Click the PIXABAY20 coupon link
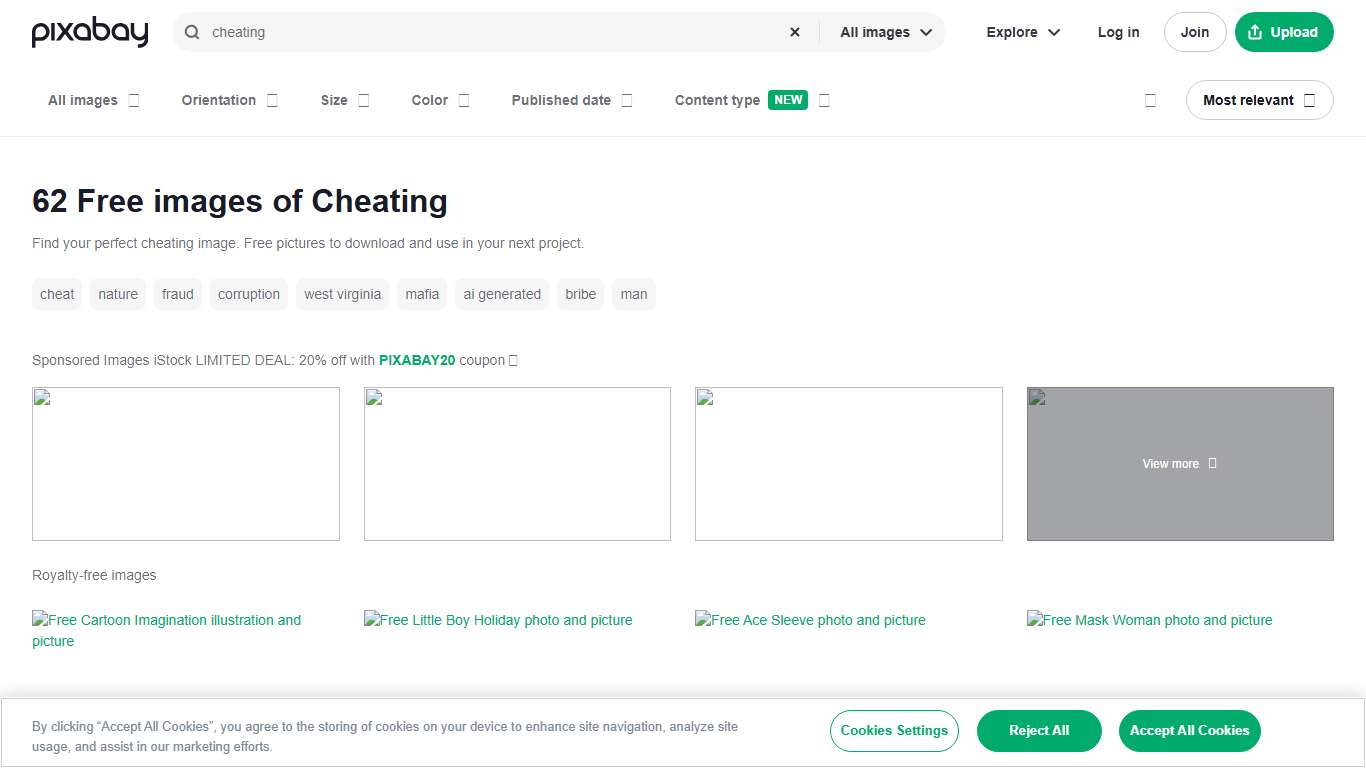 (417, 360)
